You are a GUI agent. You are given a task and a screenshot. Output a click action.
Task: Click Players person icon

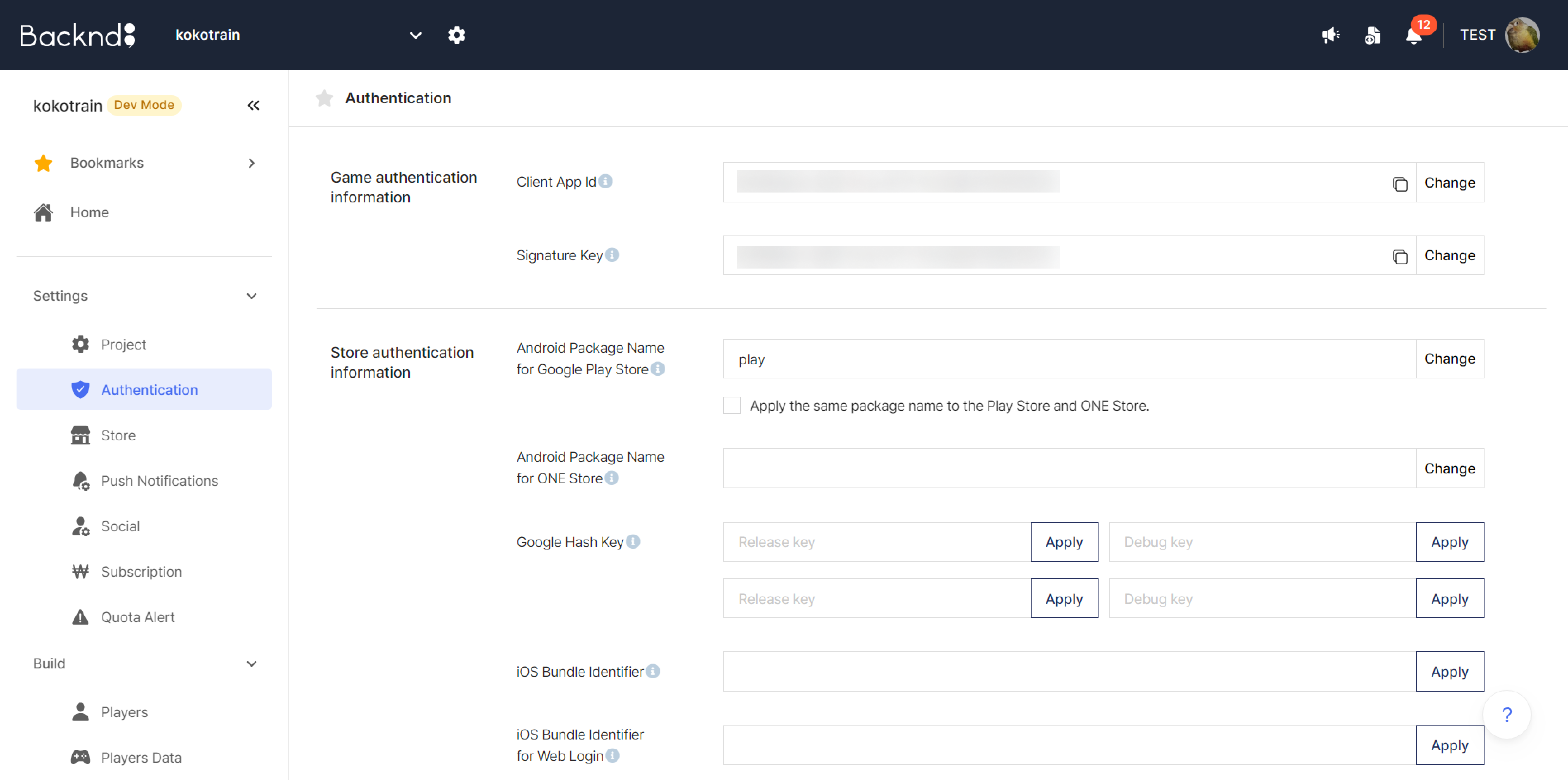tap(80, 712)
